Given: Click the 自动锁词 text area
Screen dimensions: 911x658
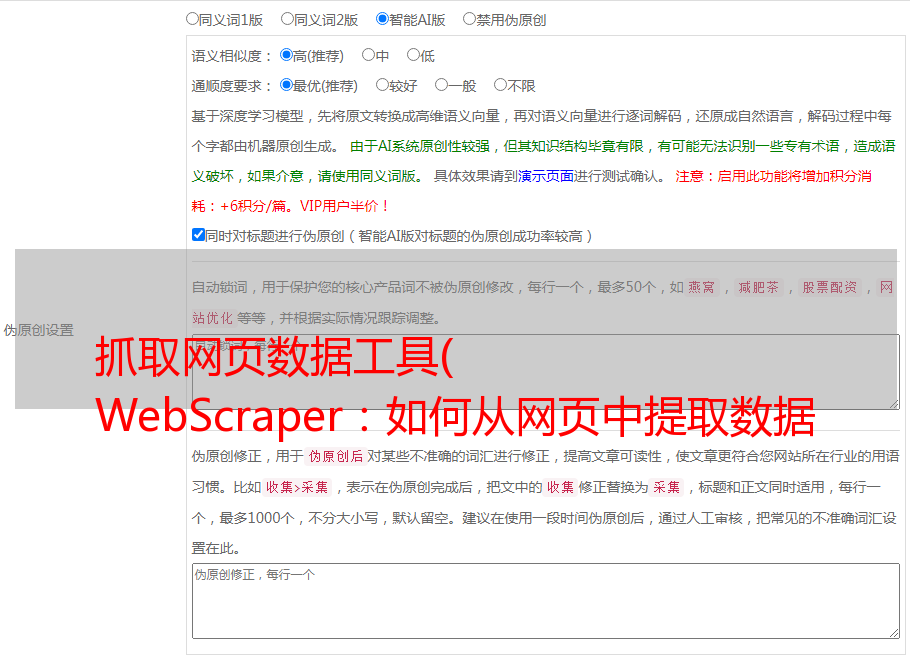Looking at the screenshot, I should pyautogui.click(x=546, y=372).
